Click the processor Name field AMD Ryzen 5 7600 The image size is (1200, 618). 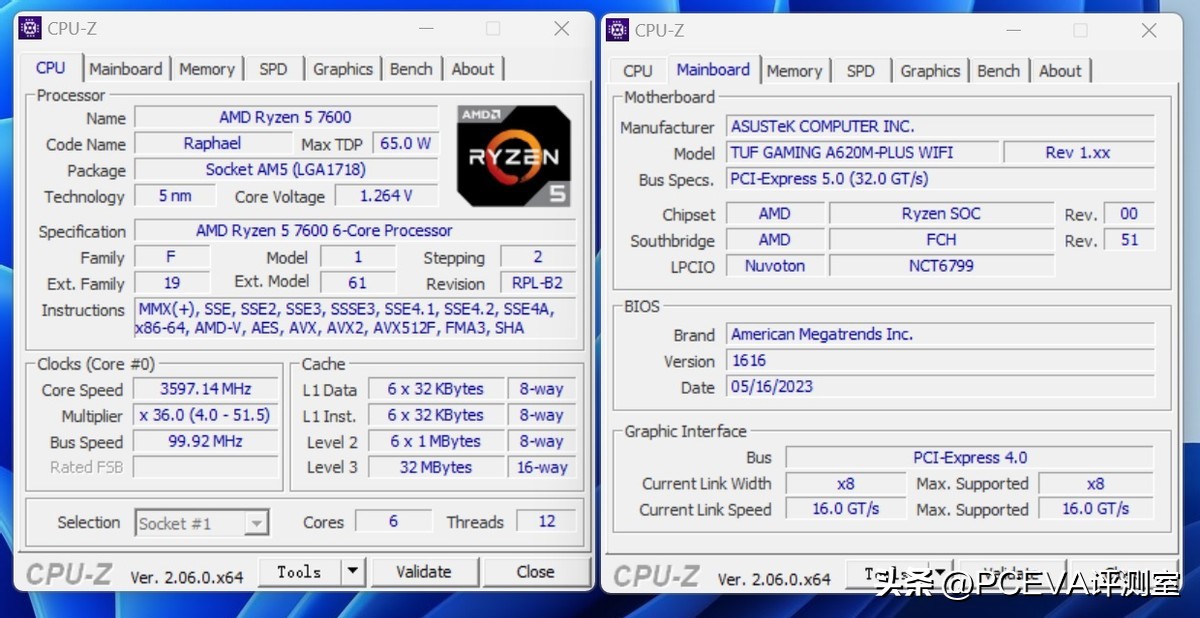coord(286,117)
